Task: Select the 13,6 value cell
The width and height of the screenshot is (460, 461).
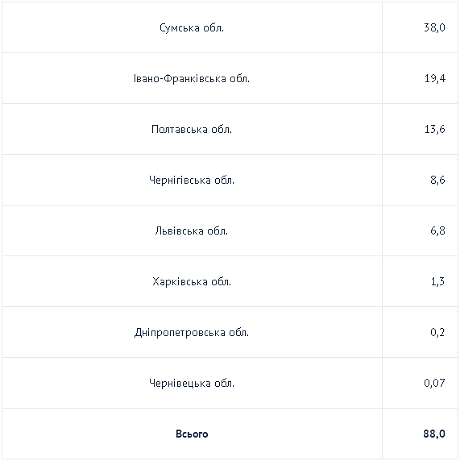Action: [x=420, y=129]
